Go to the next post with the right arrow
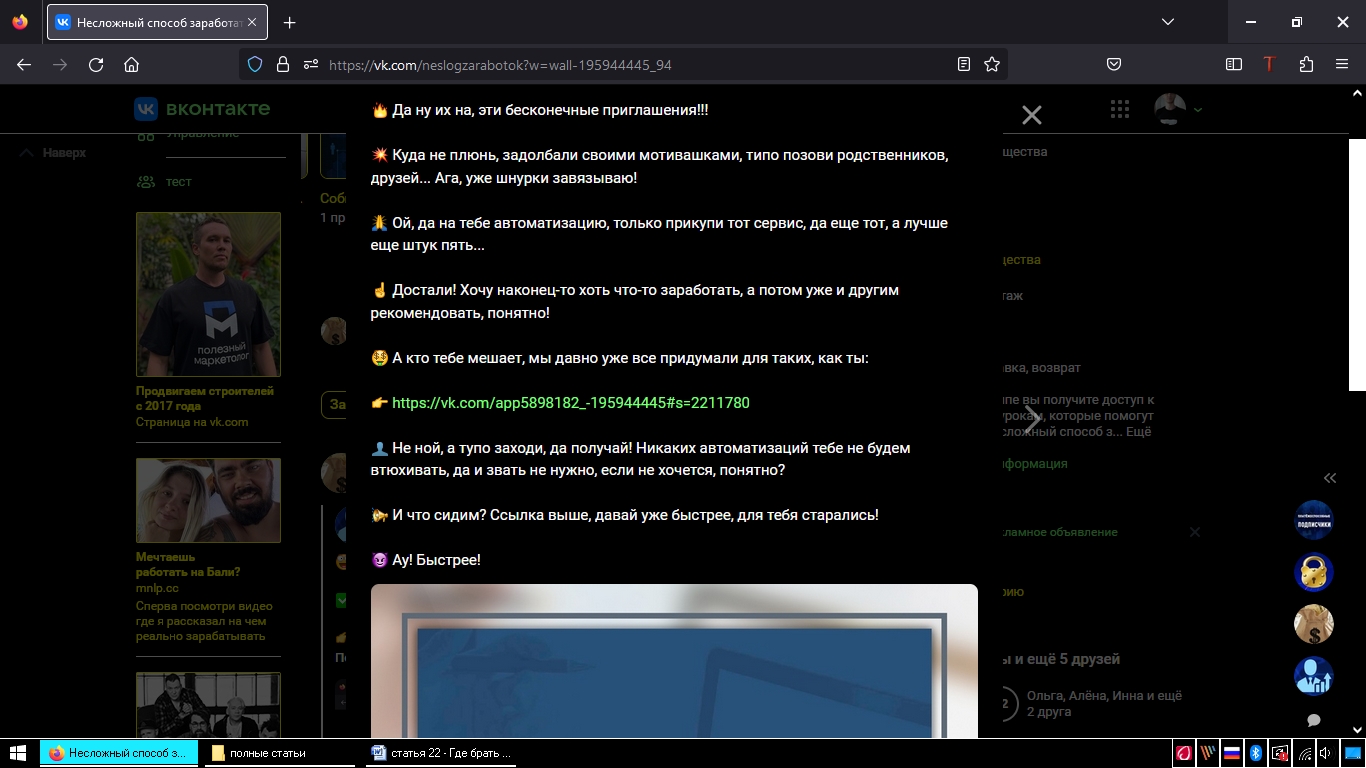Screen dimensions: 1366x768 pos(1032,420)
